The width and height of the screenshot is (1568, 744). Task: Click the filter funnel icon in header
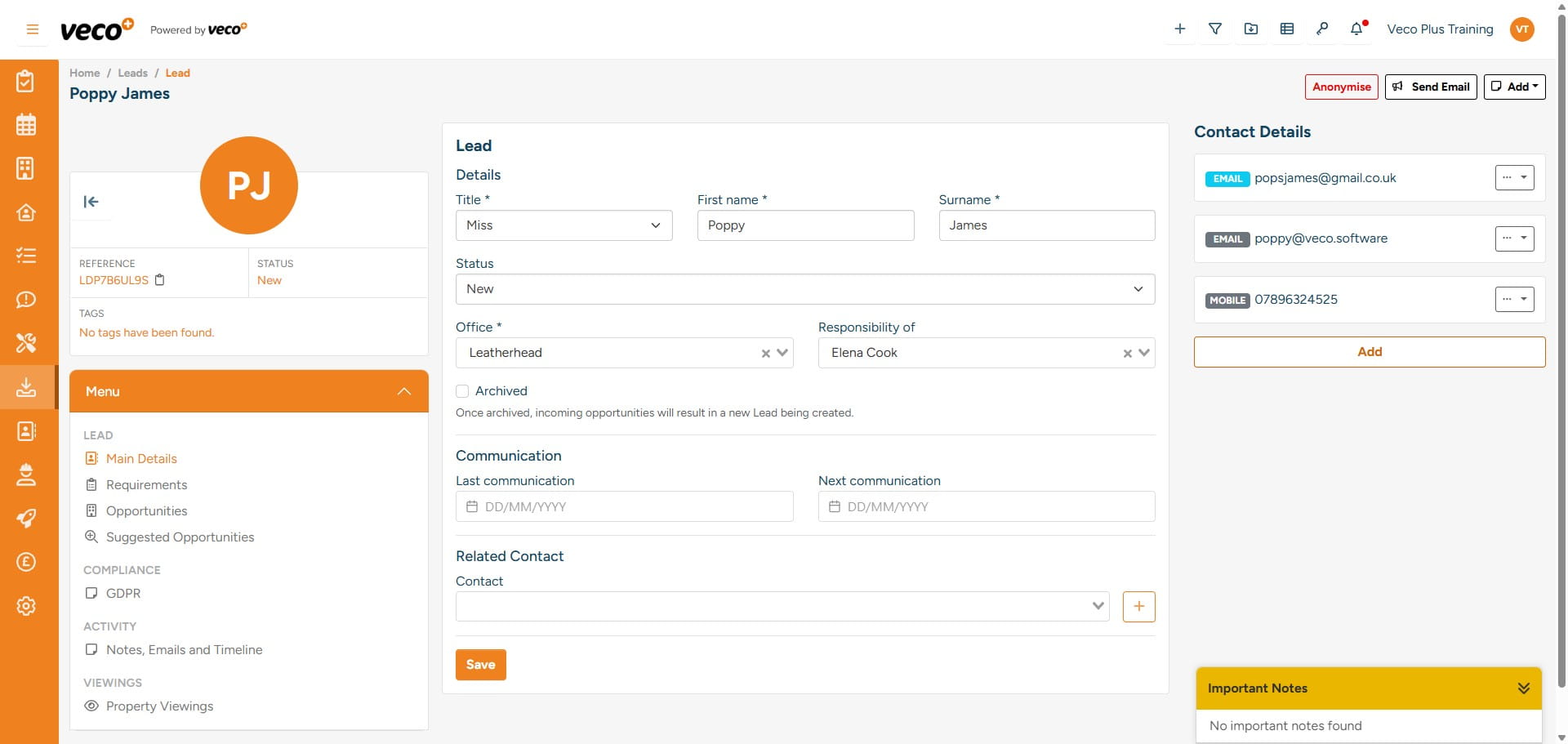[1215, 29]
